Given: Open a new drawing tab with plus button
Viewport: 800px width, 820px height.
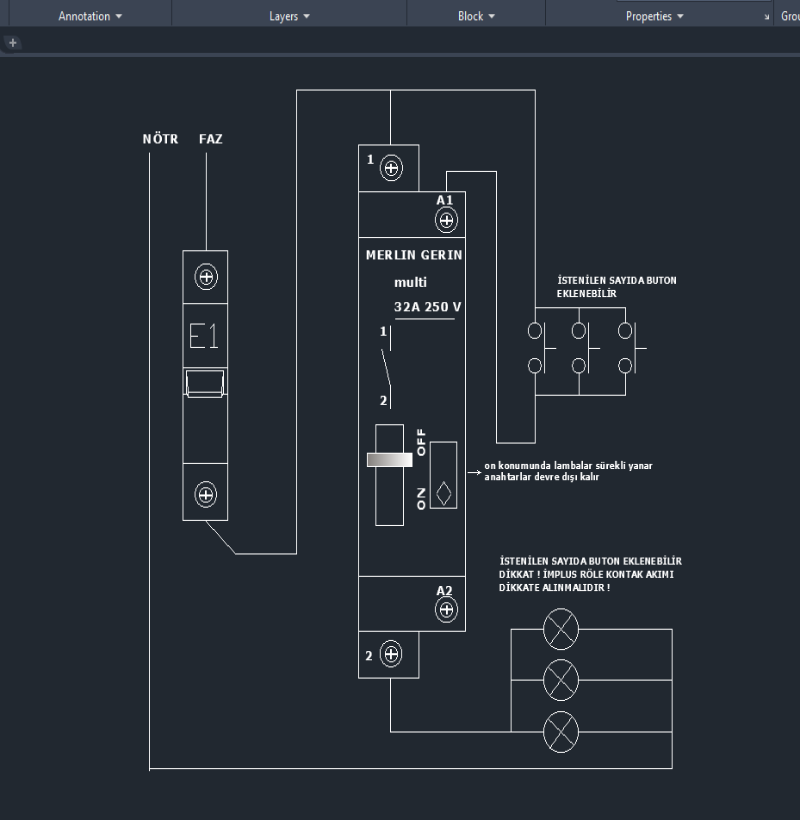Looking at the screenshot, I should [13, 43].
